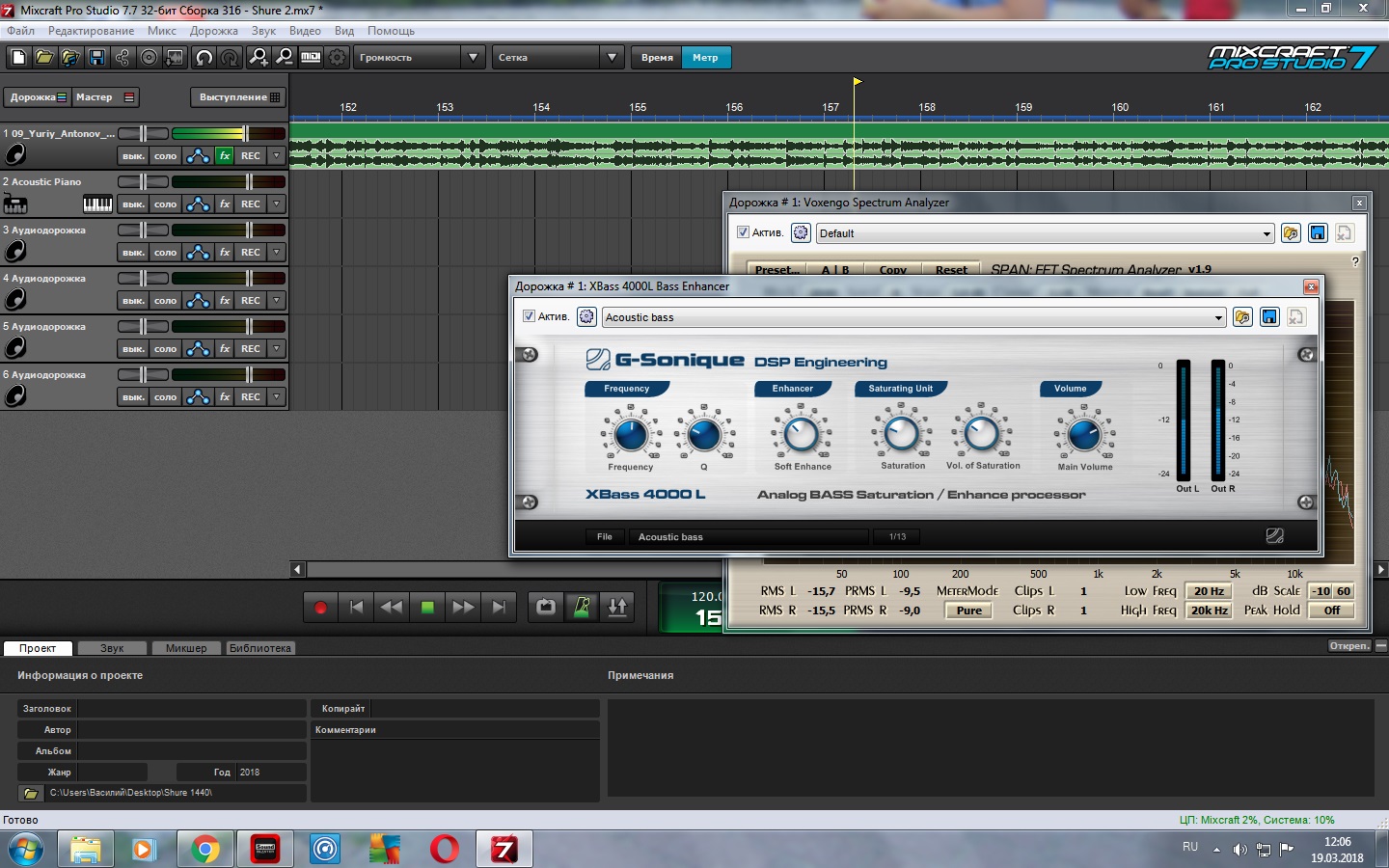
Task: Click Pure MeterMode button in Spectrum Analyzer
Action: [x=968, y=610]
